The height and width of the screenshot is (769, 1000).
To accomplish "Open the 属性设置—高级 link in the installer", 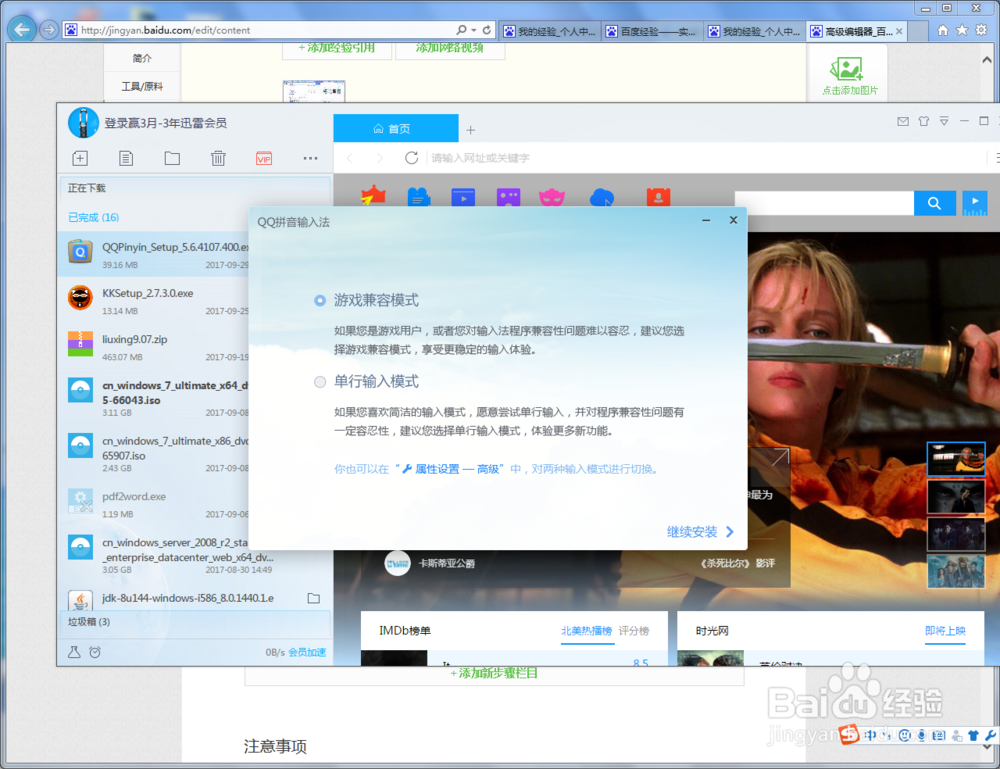I will (450, 469).
